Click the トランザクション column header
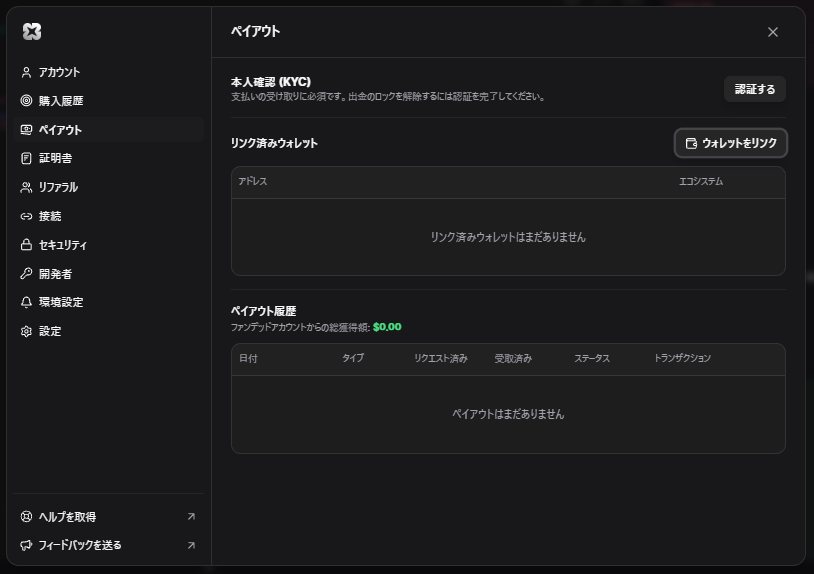 coord(682,359)
